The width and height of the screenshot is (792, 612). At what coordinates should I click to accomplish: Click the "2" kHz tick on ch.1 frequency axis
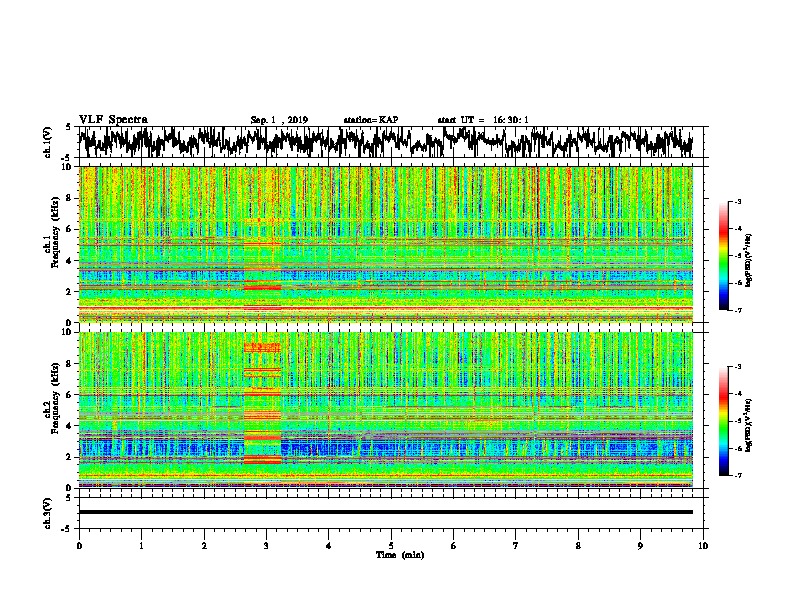tap(70, 292)
